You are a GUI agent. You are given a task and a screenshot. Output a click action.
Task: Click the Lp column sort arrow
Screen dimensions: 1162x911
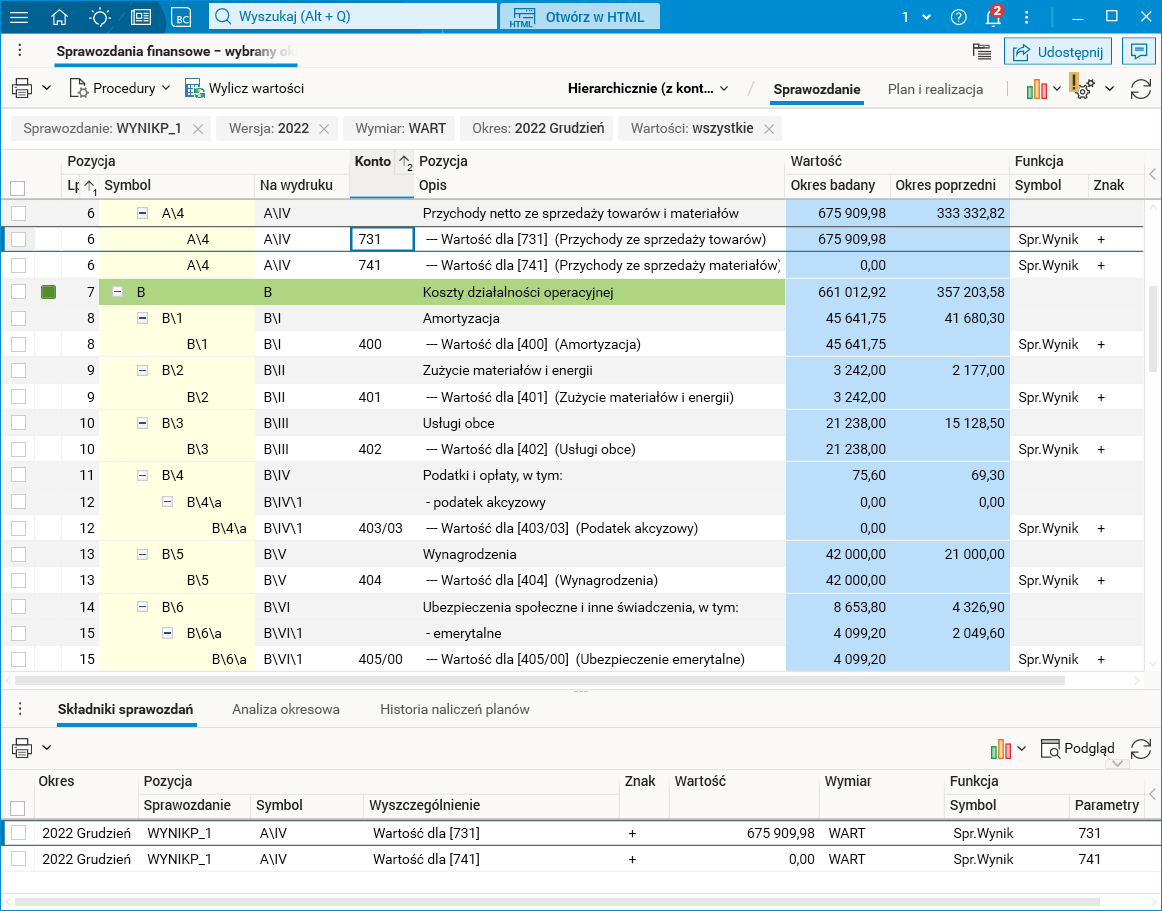[x=89, y=186]
